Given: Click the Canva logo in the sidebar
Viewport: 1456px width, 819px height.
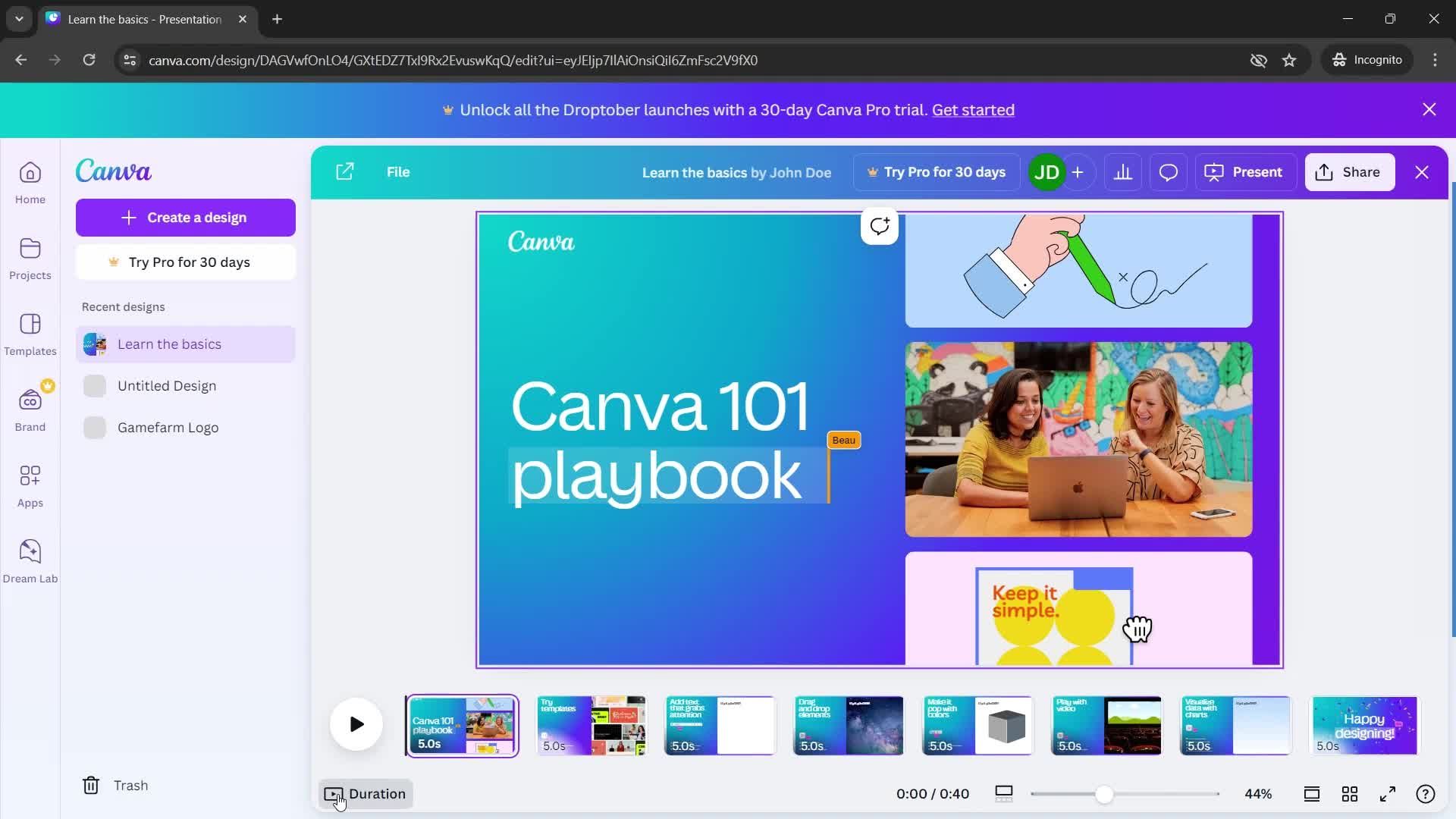Looking at the screenshot, I should (114, 171).
